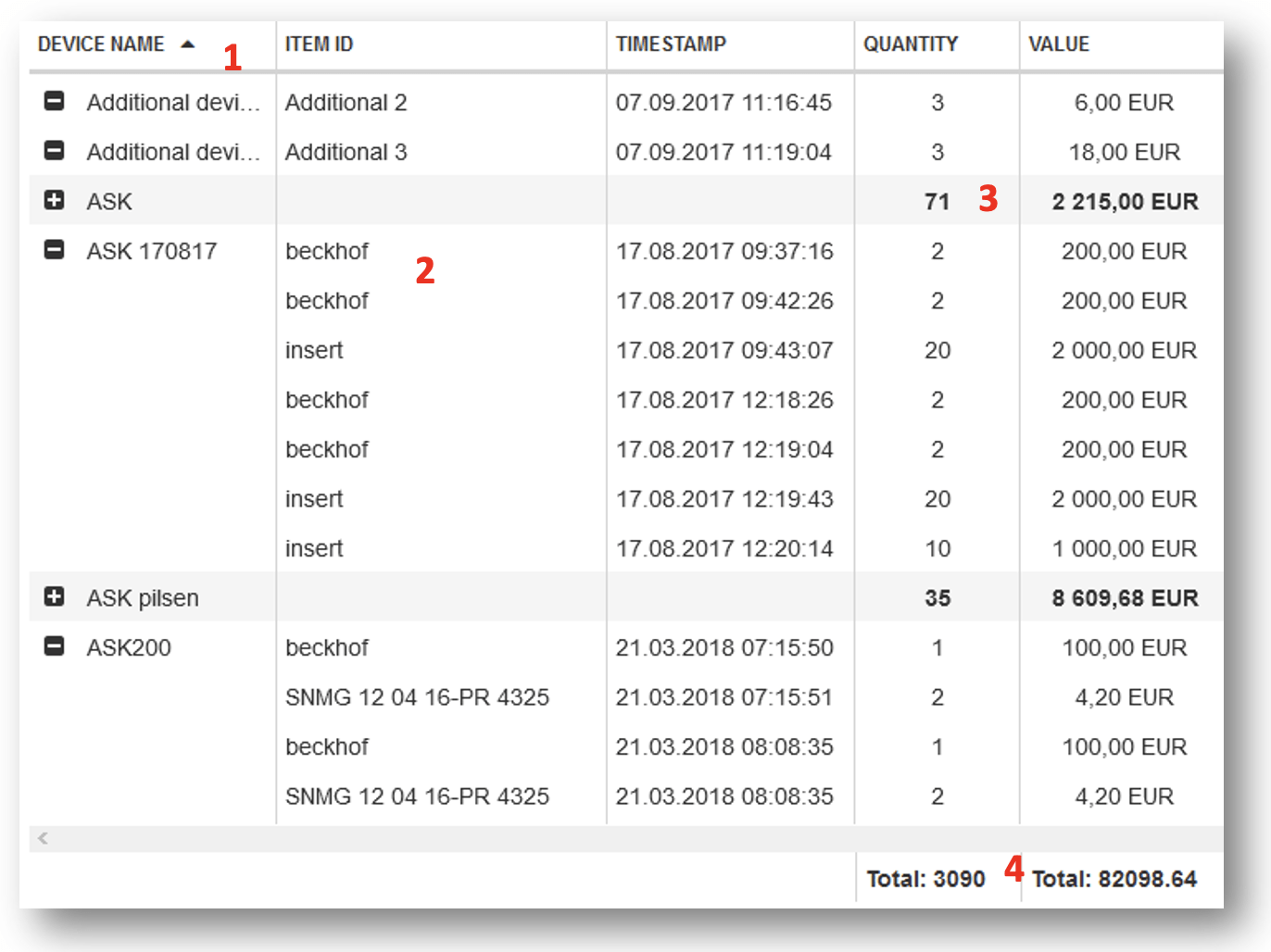1271x952 pixels.
Task: Expand the ASK device group
Action: point(55,200)
